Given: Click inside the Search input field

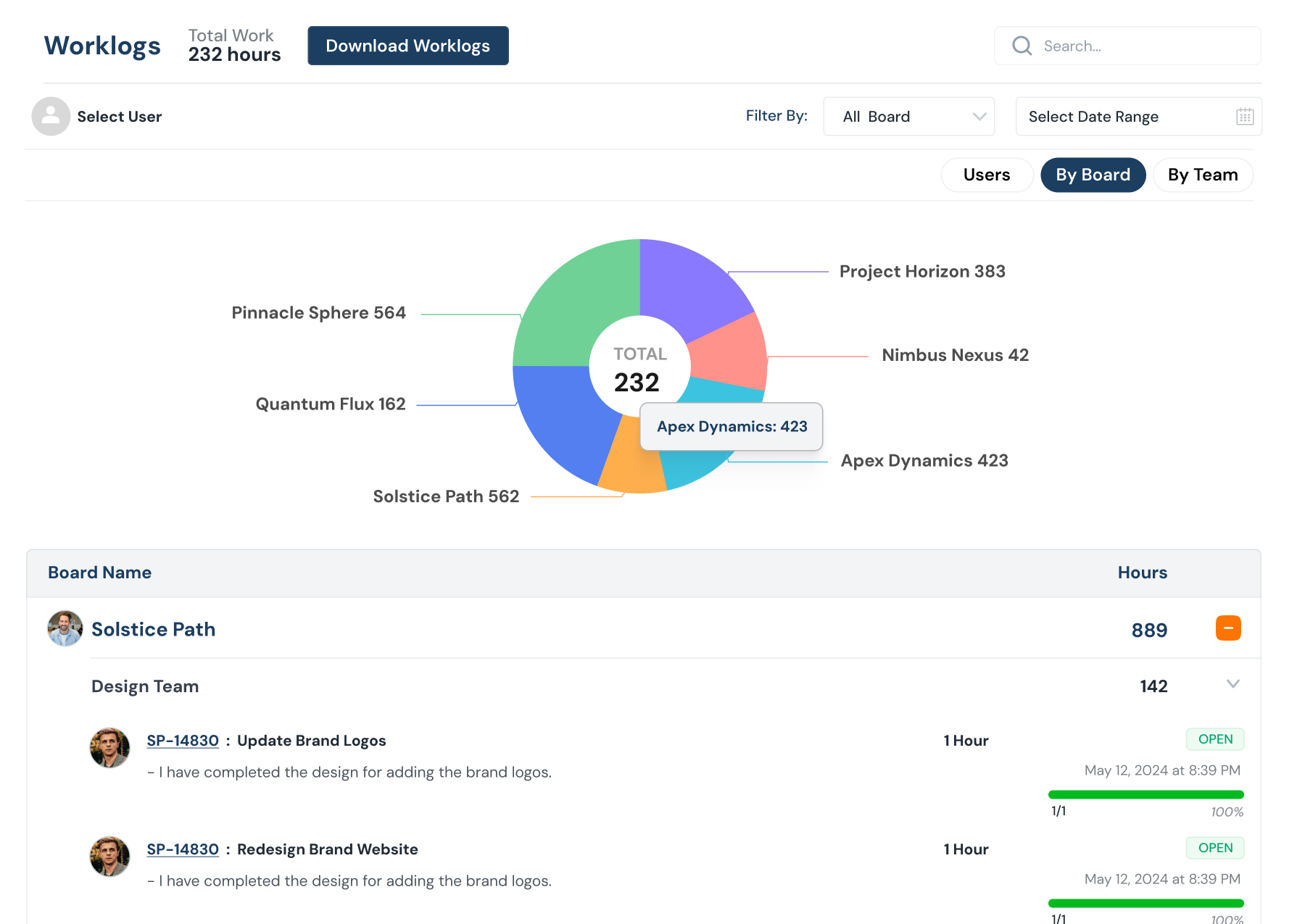Looking at the screenshot, I should 1124,45.
